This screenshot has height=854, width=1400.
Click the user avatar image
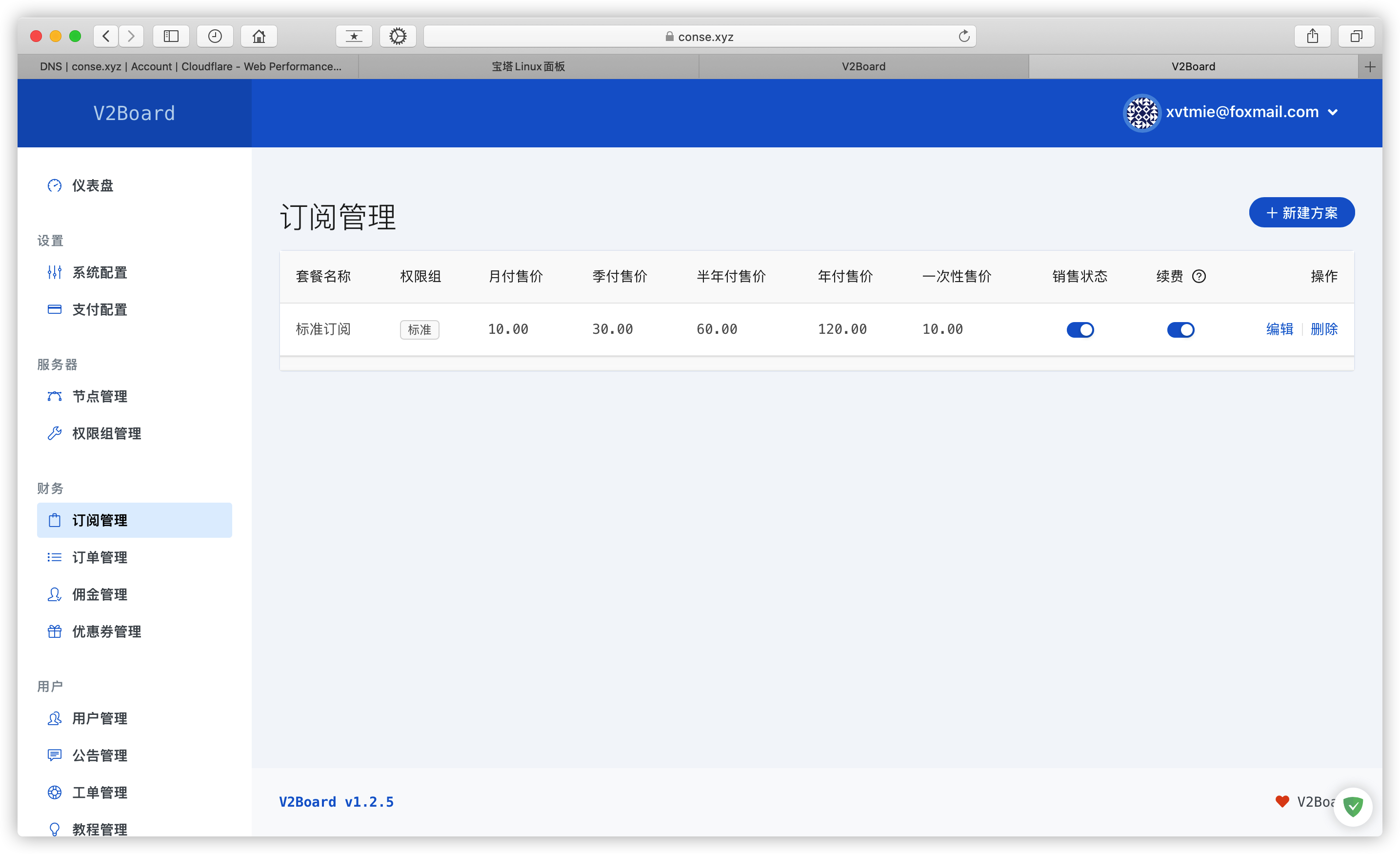pos(1142,113)
